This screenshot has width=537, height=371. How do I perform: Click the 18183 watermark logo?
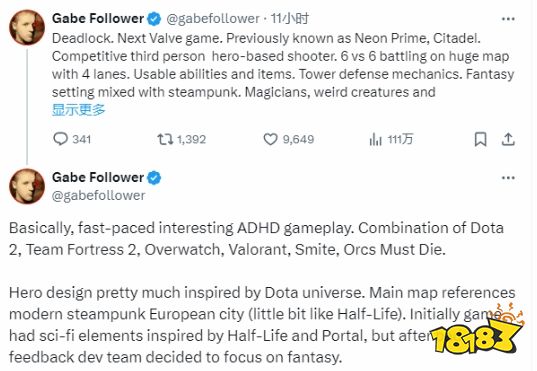coord(477,330)
